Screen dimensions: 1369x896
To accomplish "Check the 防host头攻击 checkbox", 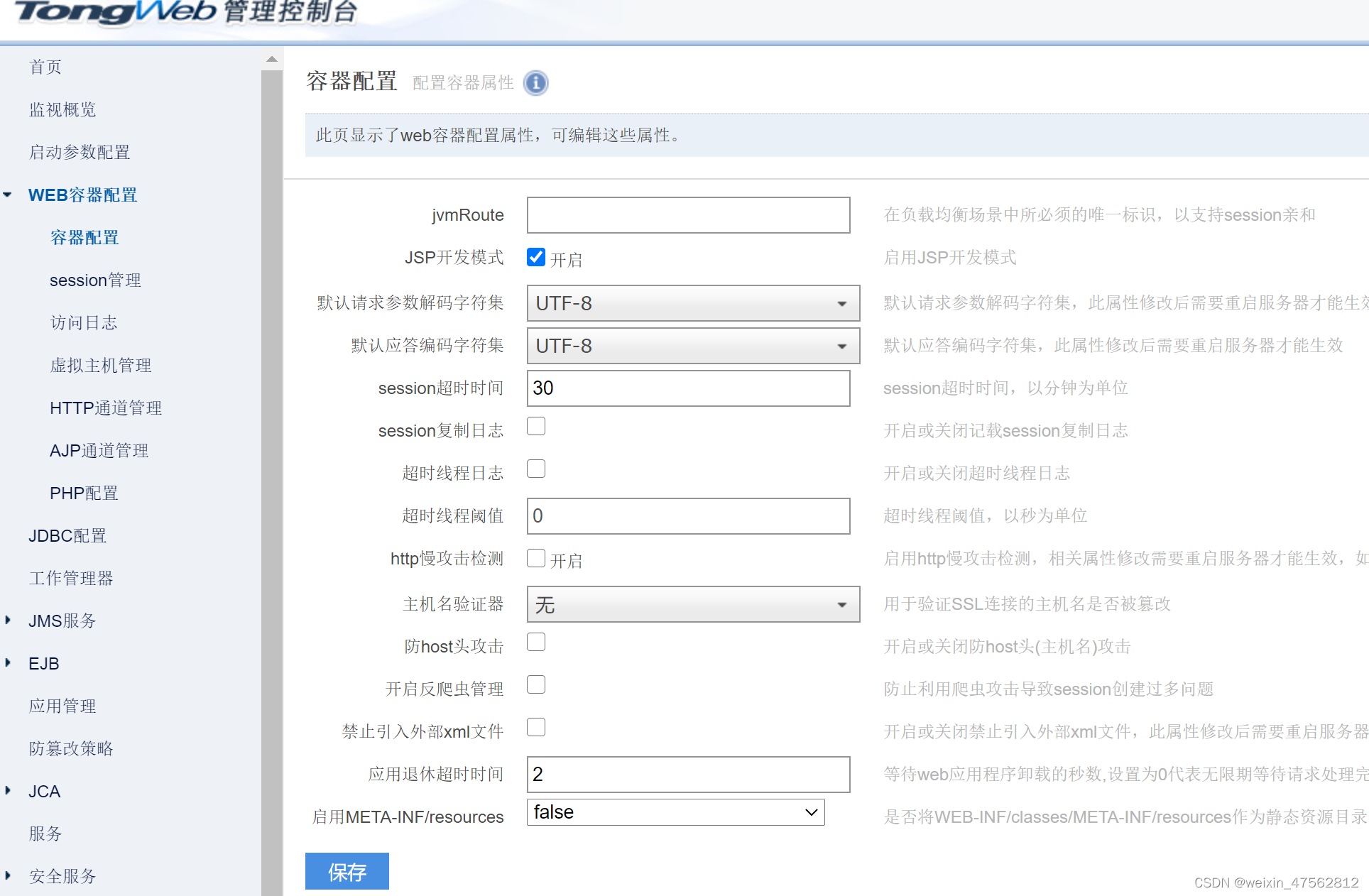I will click(x=536, y=642).
